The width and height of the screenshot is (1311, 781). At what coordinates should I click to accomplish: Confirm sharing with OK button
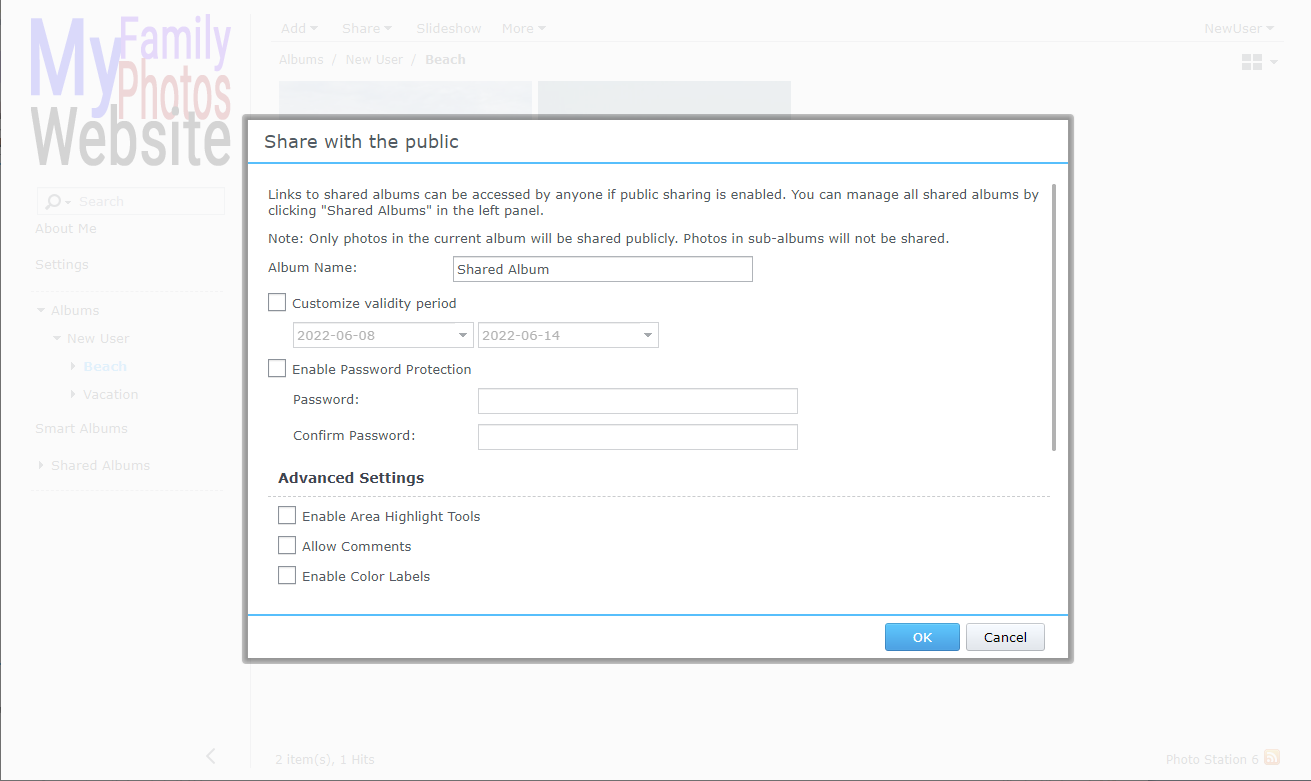921,637
